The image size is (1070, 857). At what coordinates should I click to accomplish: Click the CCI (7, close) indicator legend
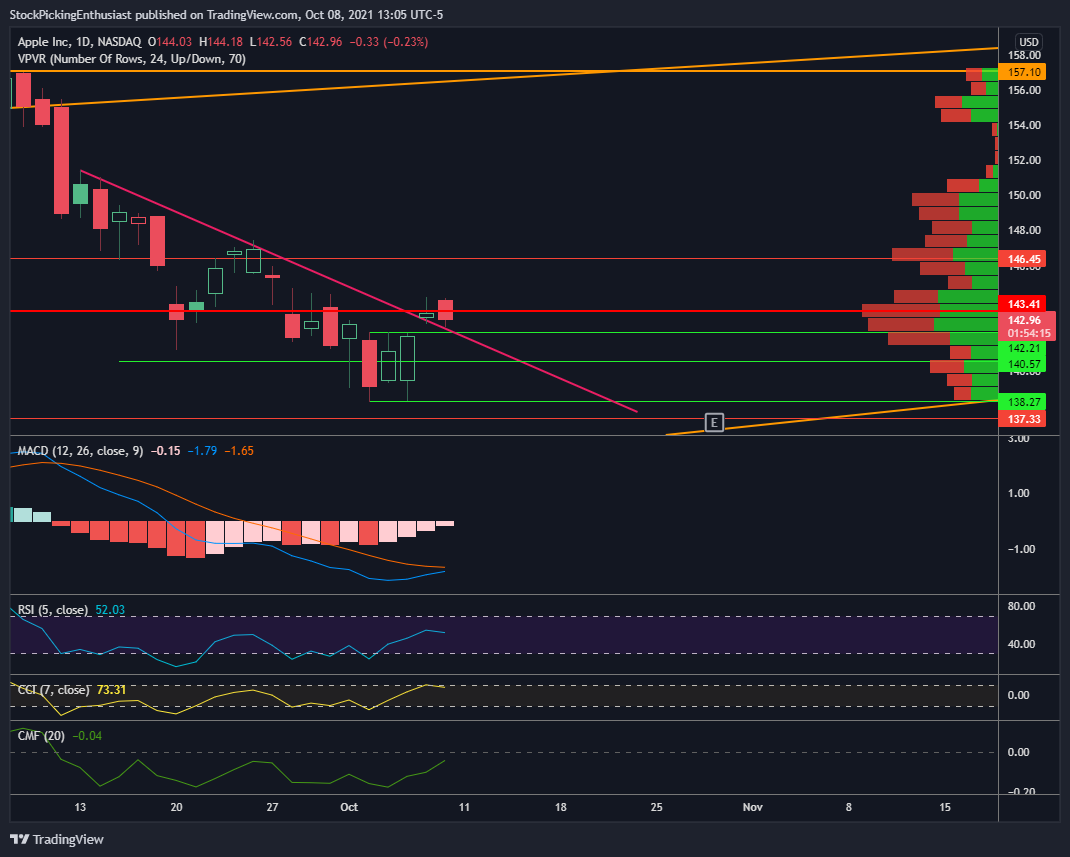pos(53,690)
